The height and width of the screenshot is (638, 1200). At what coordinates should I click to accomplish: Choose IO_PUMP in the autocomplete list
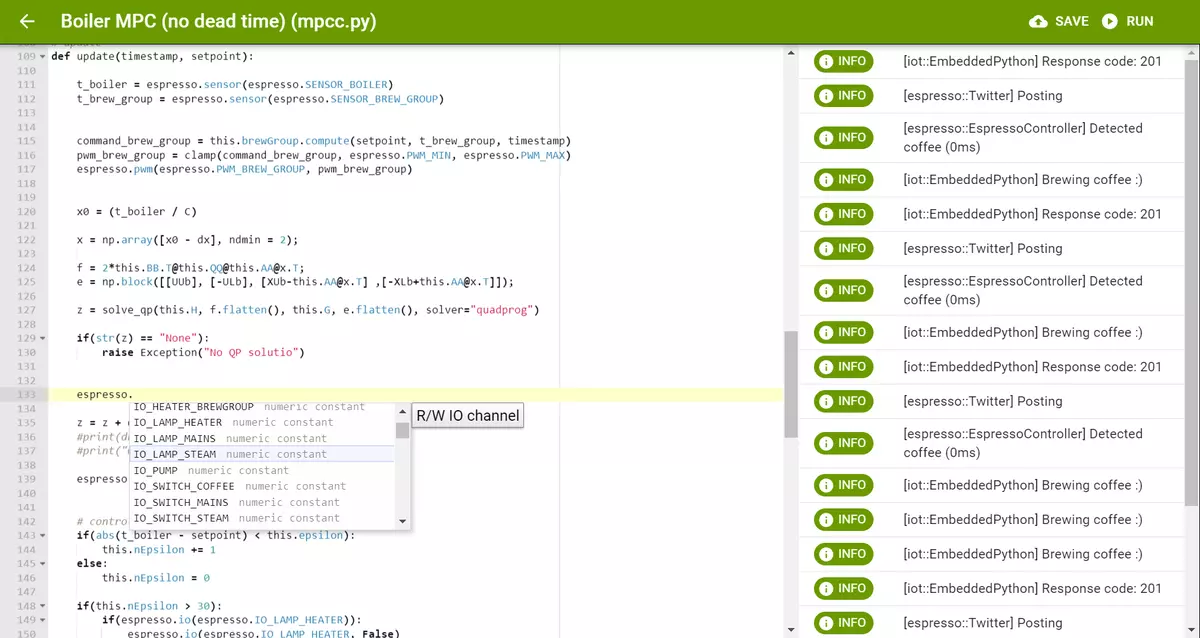[160, 470]
